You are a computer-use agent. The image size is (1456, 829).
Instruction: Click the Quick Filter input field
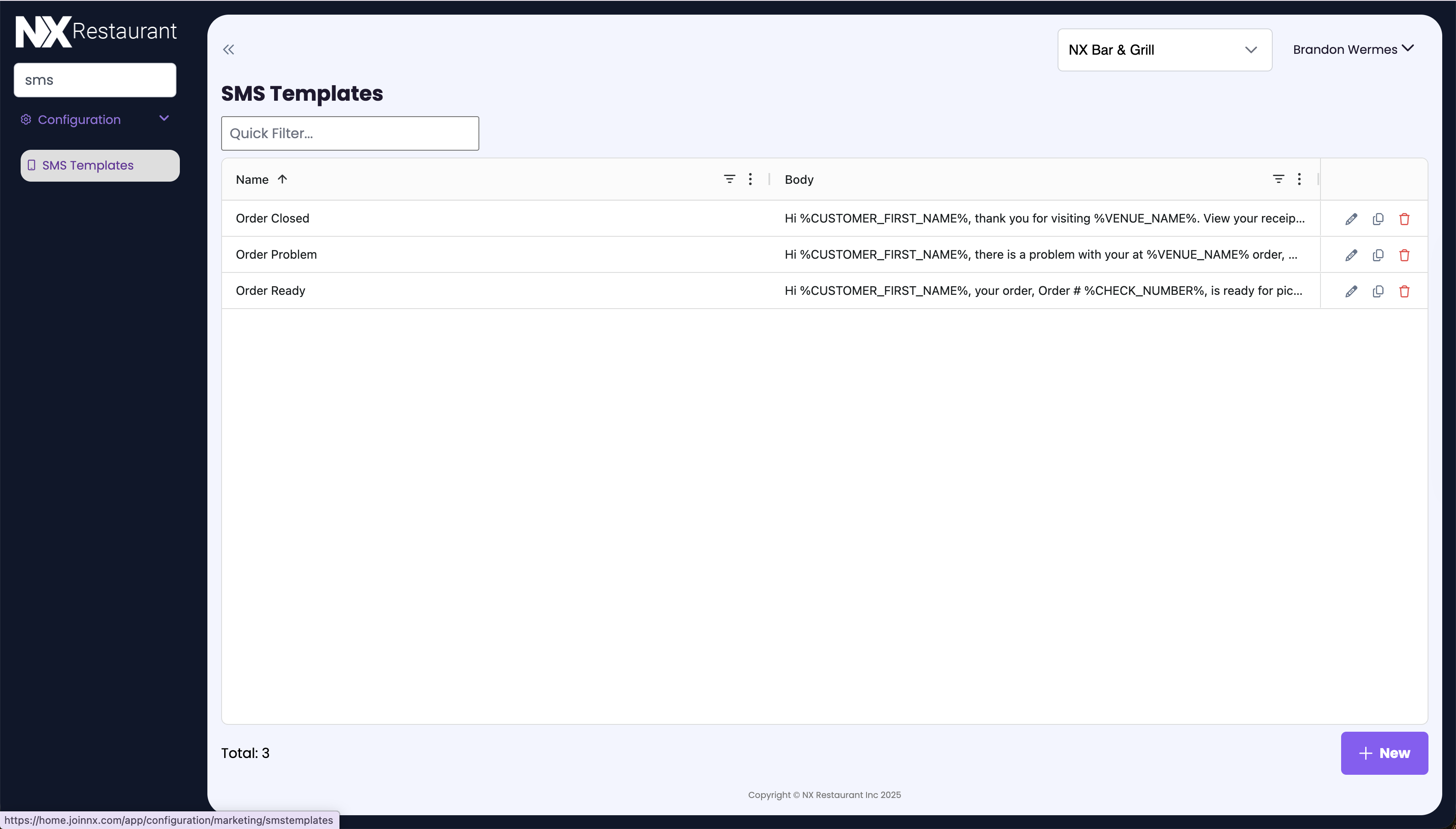pos(350,134)
